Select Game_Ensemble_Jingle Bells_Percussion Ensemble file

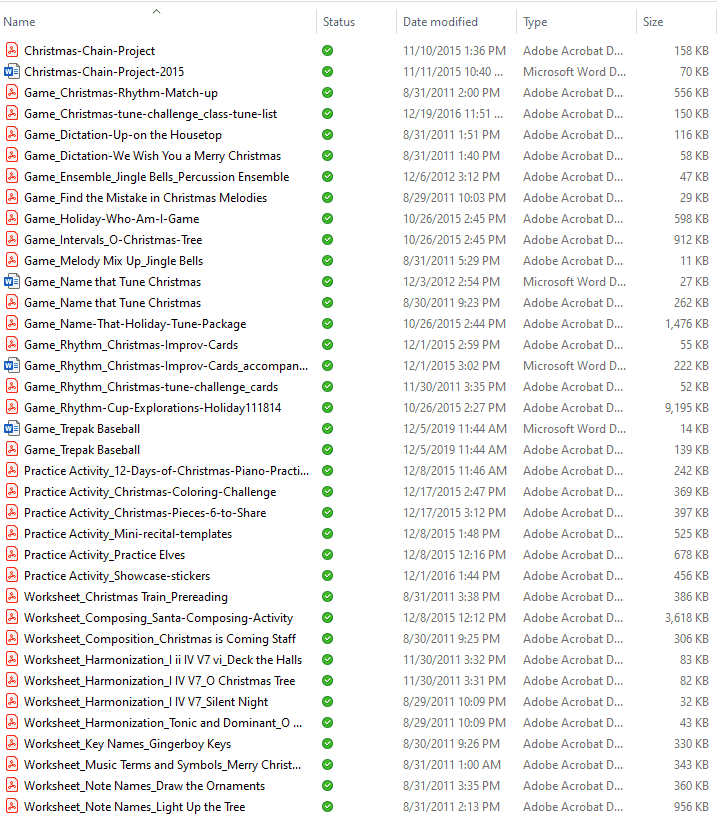pos(157,177)
